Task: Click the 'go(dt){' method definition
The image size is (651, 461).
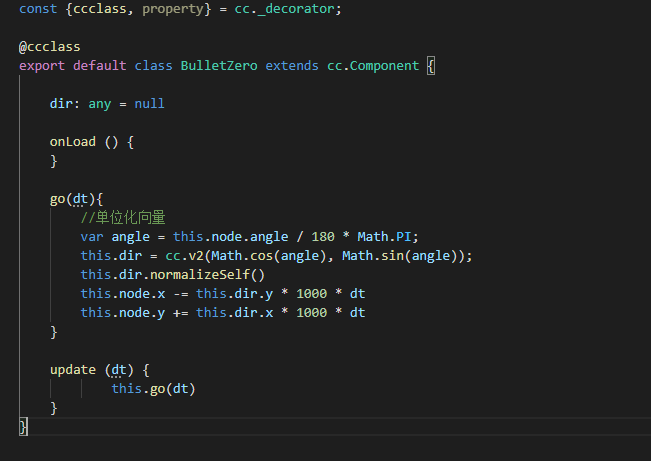Action: point(76,199)
